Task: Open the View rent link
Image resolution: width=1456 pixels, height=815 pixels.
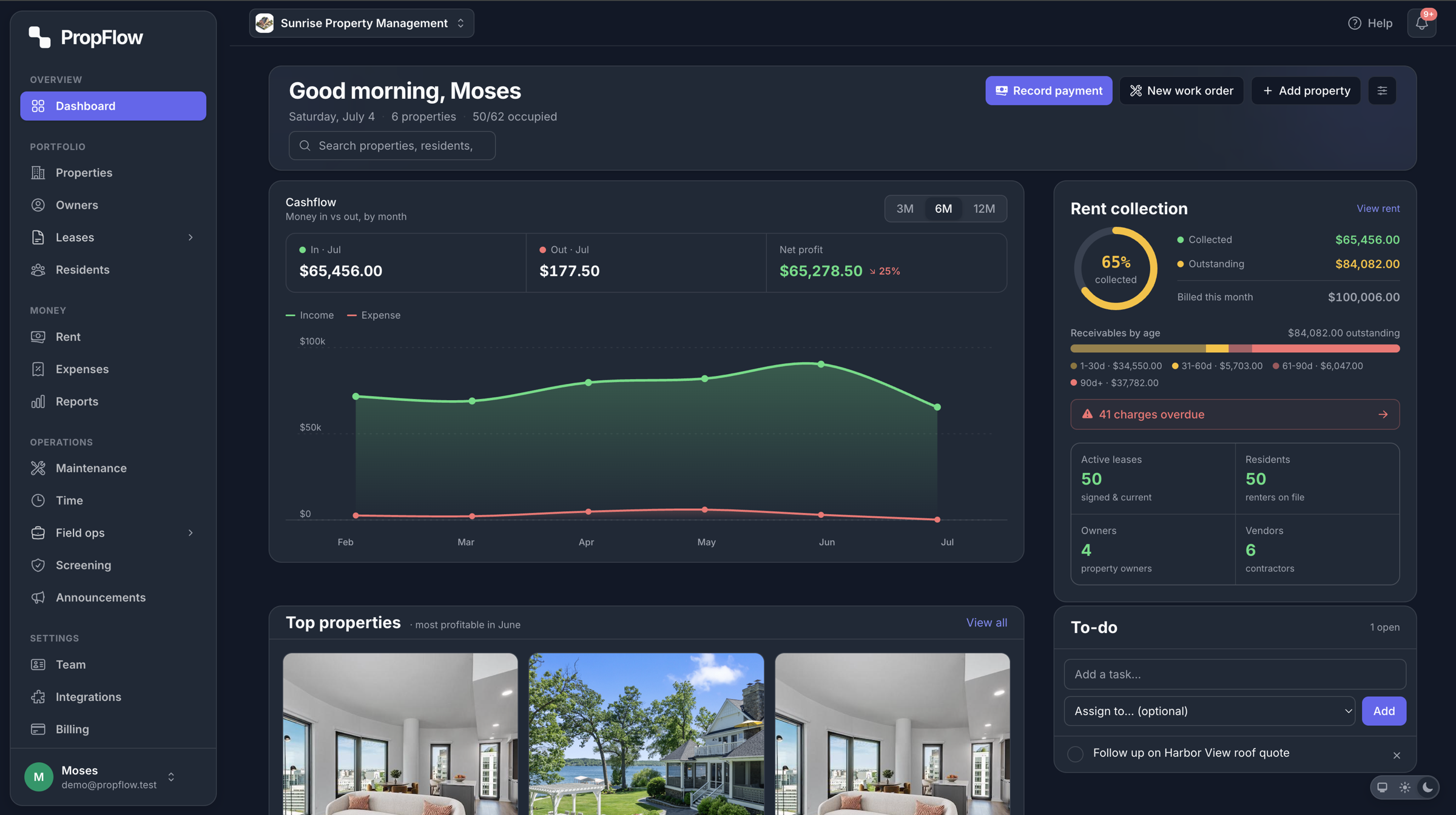Action: point(1378,209)
